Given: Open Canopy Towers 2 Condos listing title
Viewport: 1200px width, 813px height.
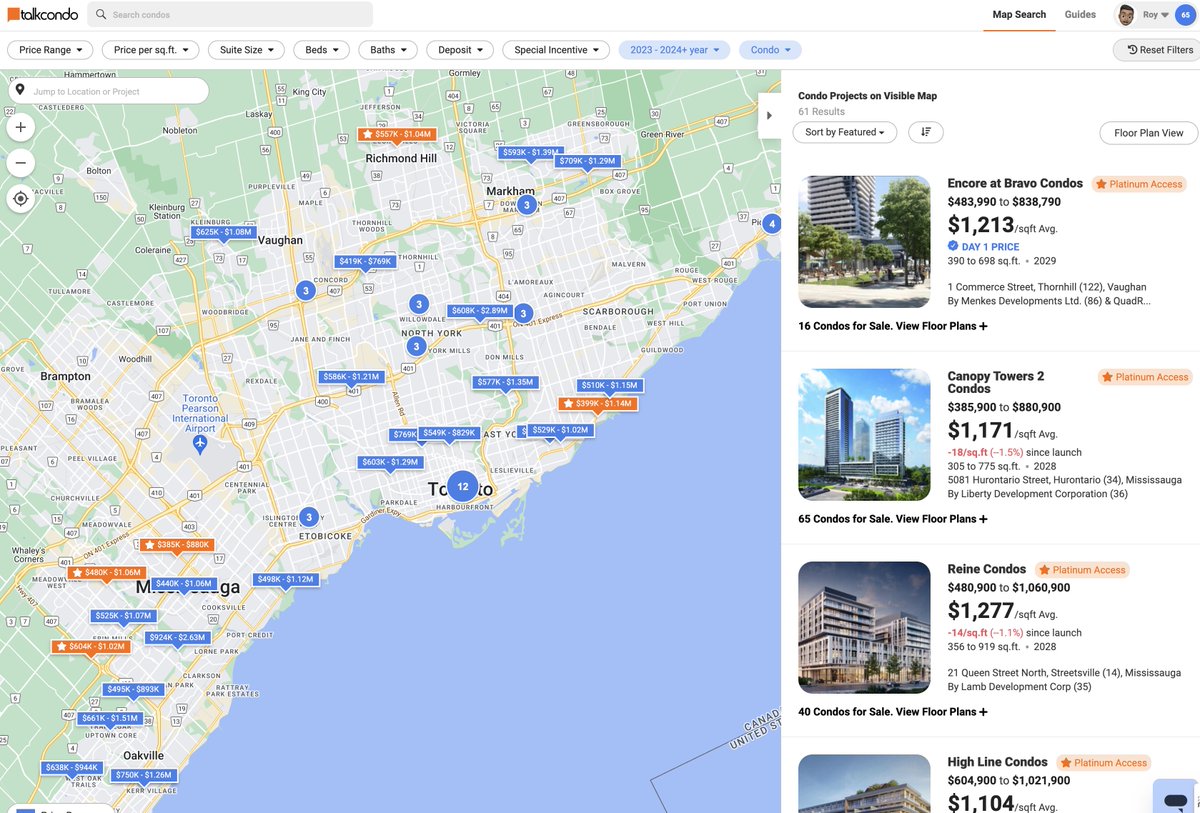Looking at the screenshot, I should pyautogui.click(x=996, y=383).
